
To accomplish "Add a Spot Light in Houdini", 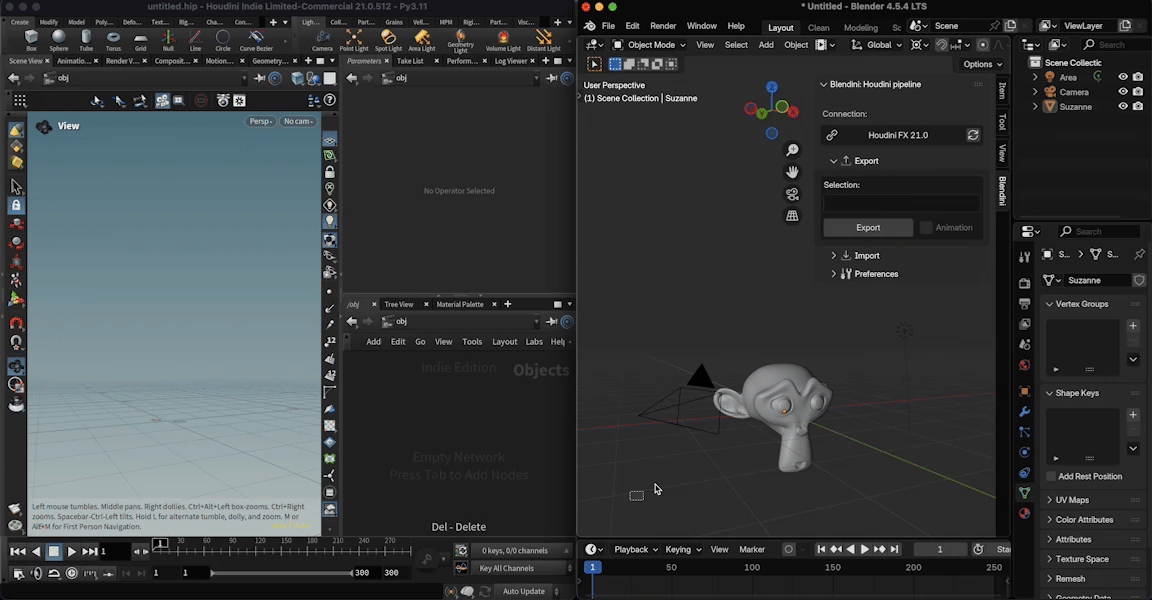I will [x=388, y=40].
